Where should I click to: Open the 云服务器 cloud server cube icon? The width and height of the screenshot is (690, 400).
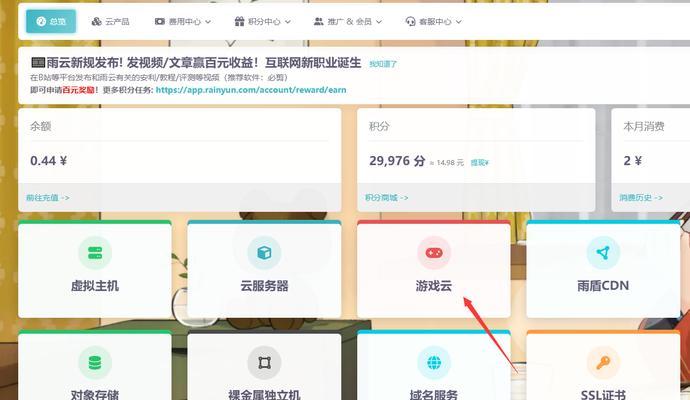[264, 253]
